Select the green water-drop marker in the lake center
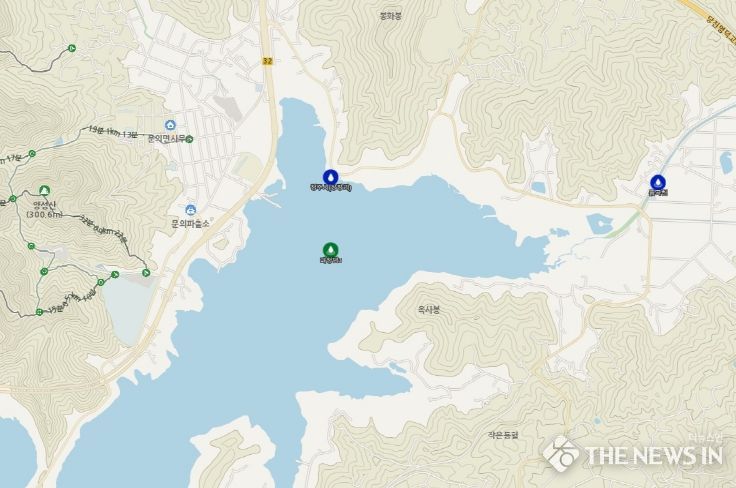 coord(330,250)
